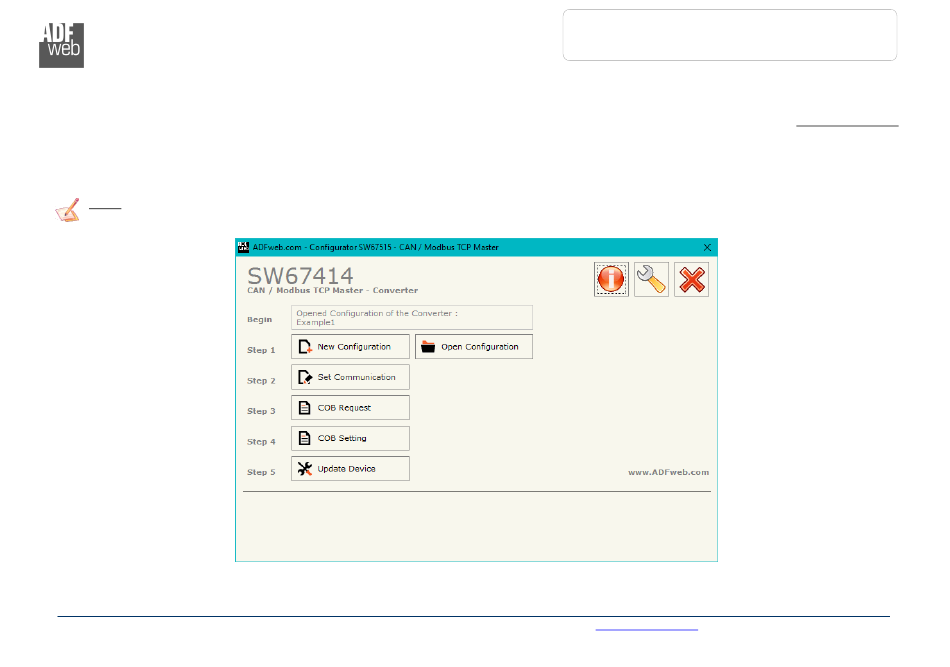
Task: Open settings with the wrench icon
Action: pyautogui.click(x=651, y=279)
